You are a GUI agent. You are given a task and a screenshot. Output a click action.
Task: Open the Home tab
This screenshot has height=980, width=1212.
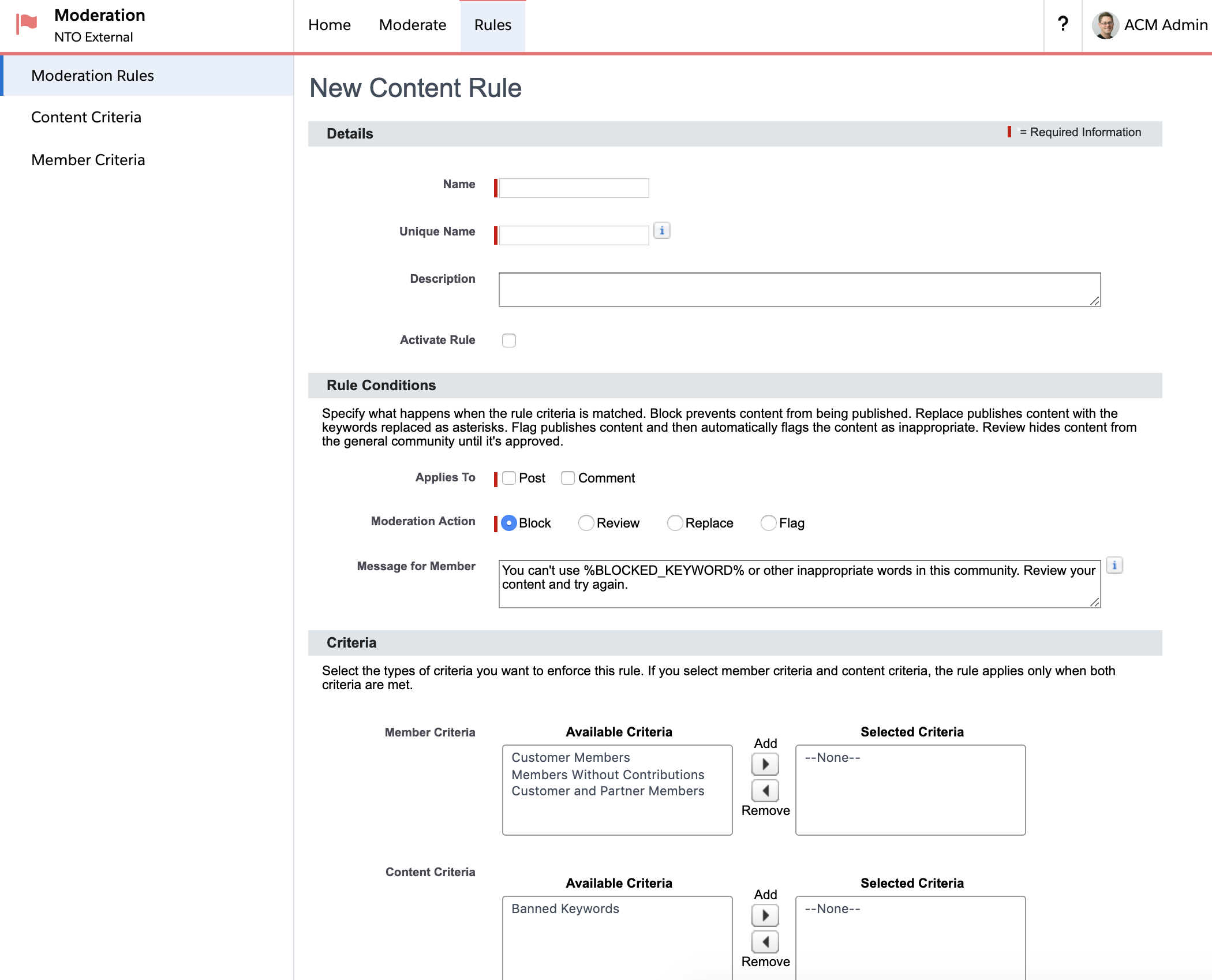pos(329,25)
